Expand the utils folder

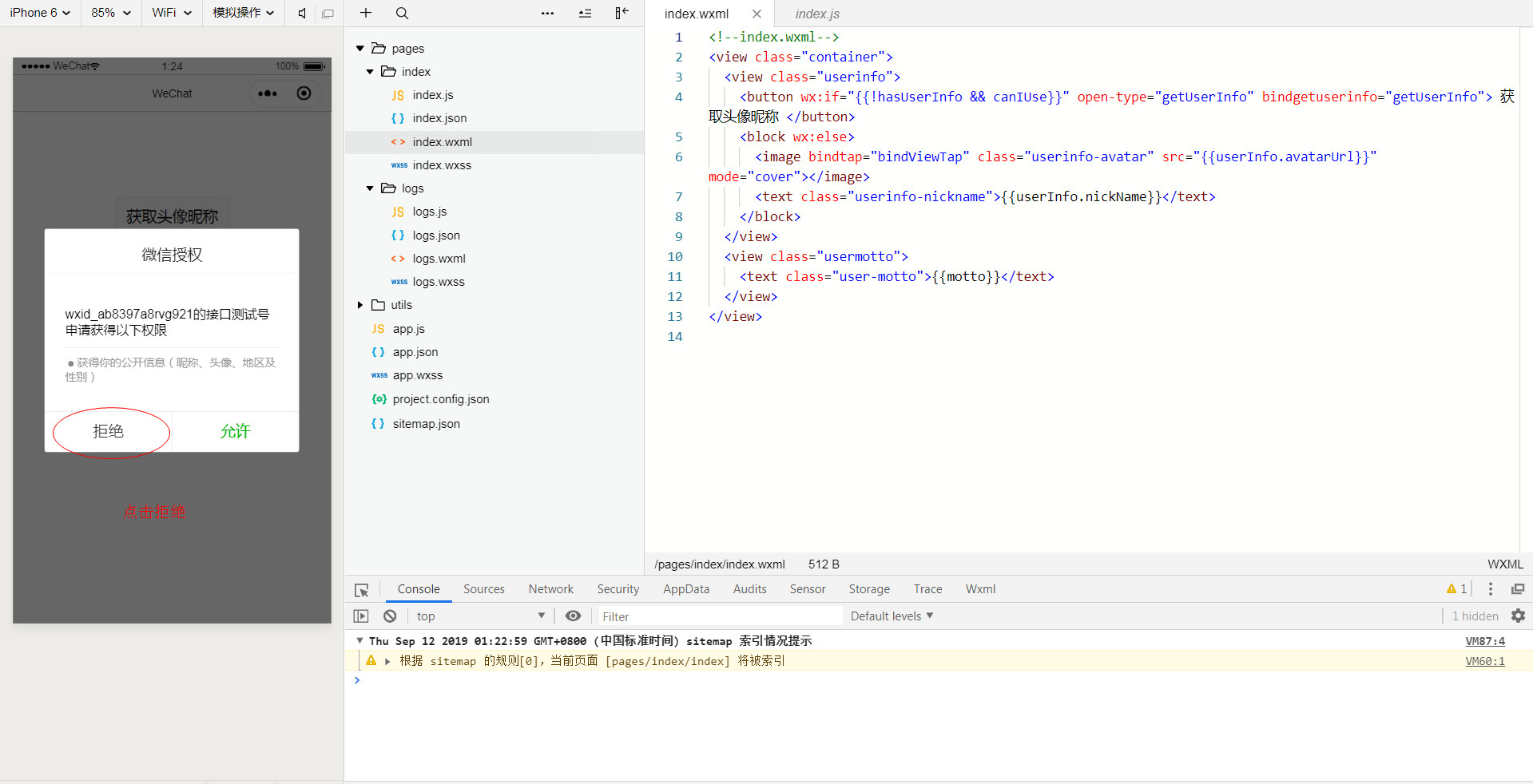tap(360, 305)
